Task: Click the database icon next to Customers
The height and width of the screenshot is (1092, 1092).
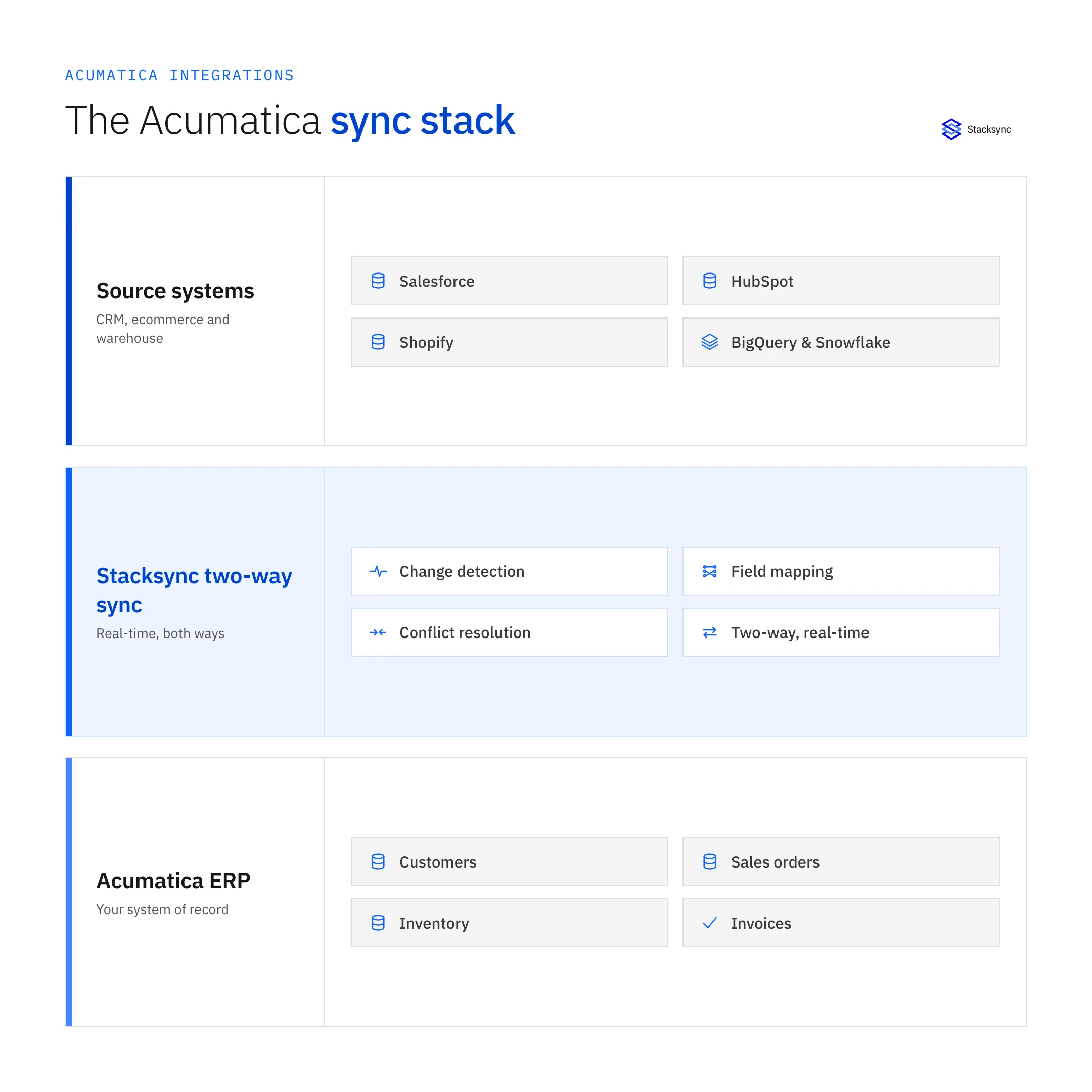Action: point(378,861)
